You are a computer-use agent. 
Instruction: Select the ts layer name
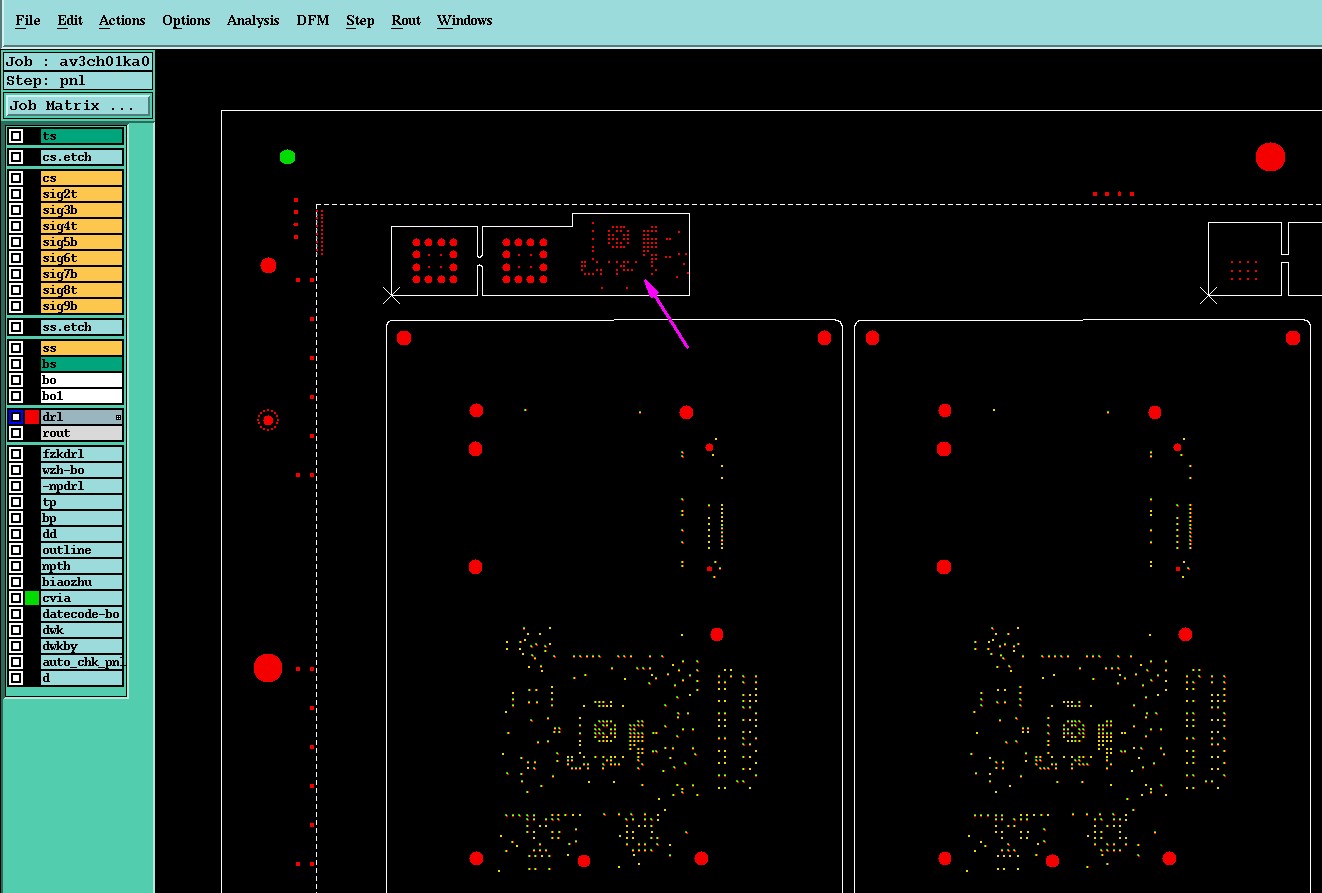(82, 136)
